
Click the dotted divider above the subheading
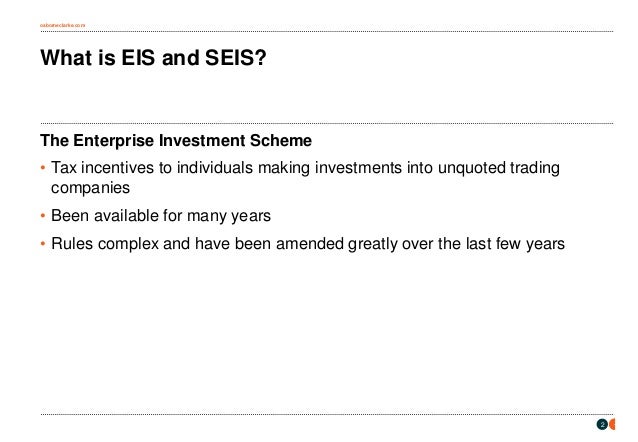[327, 123]
